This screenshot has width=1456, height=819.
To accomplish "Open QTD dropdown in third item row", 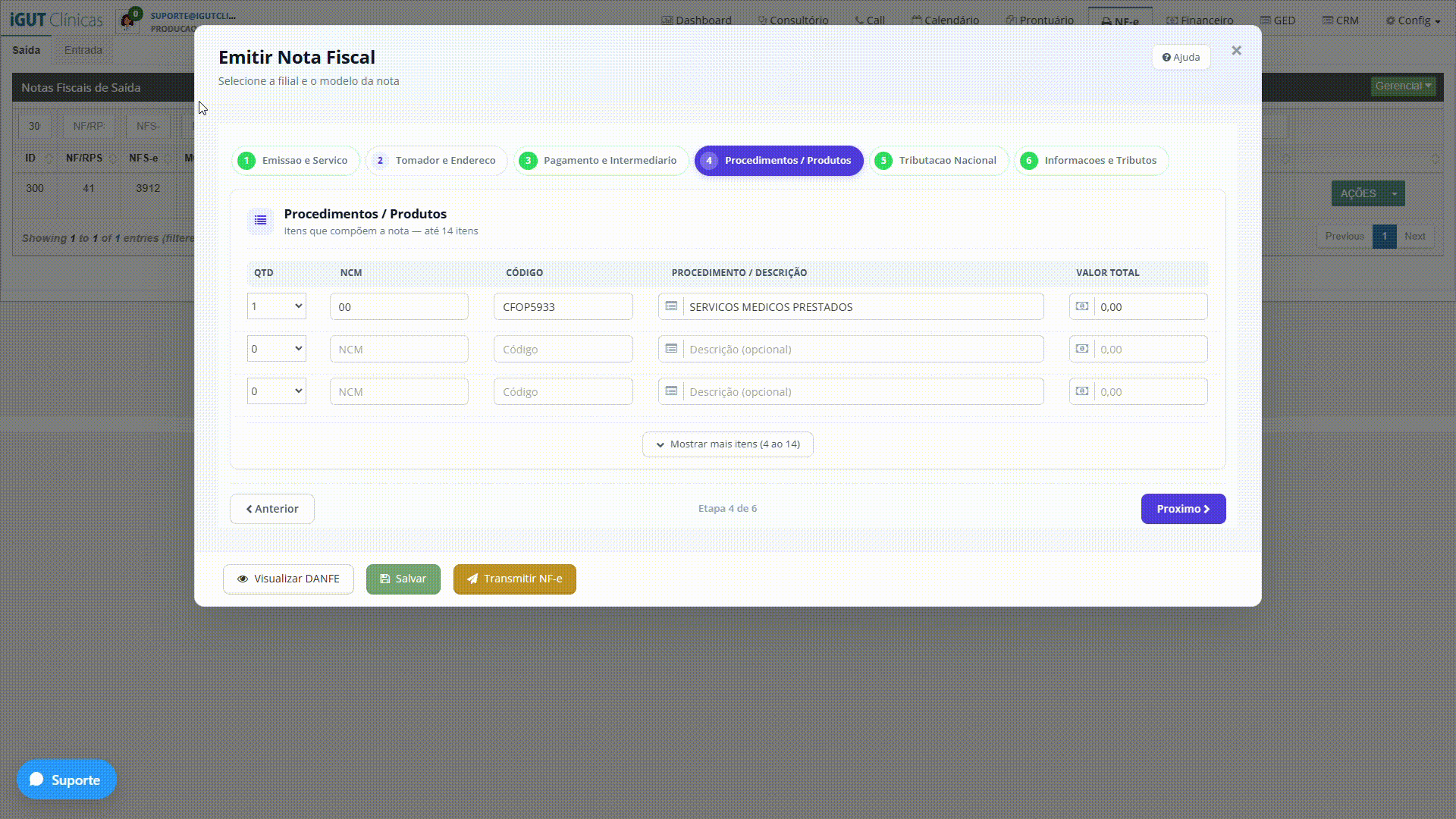I will [x=277, y=391].
